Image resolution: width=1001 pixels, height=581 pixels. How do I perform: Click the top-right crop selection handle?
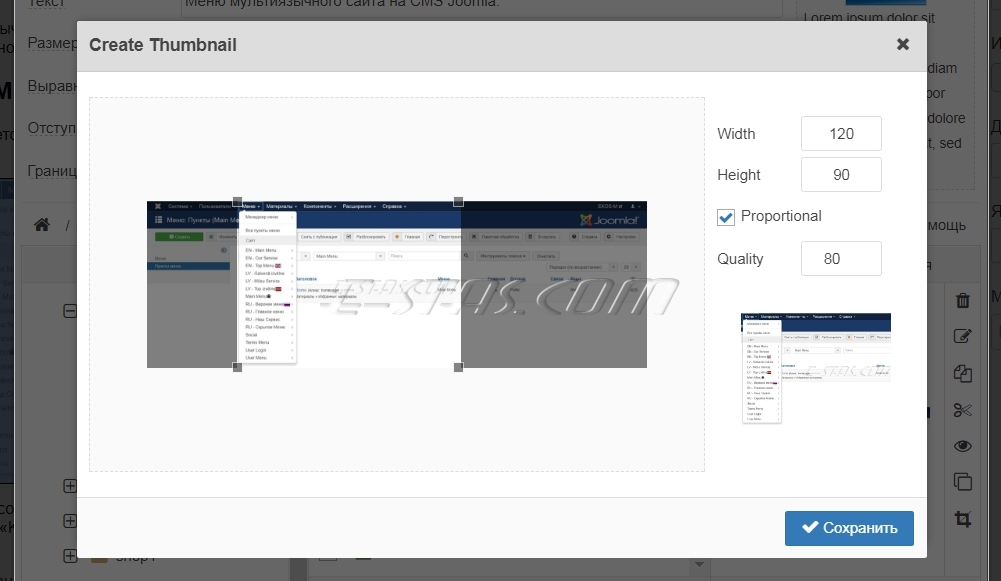click(458, 202)
